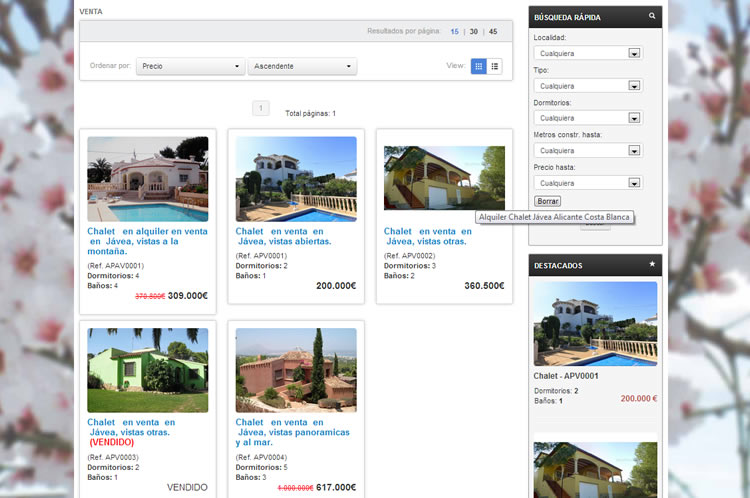Expand the Tipo dropdown

tap(587, 86)
